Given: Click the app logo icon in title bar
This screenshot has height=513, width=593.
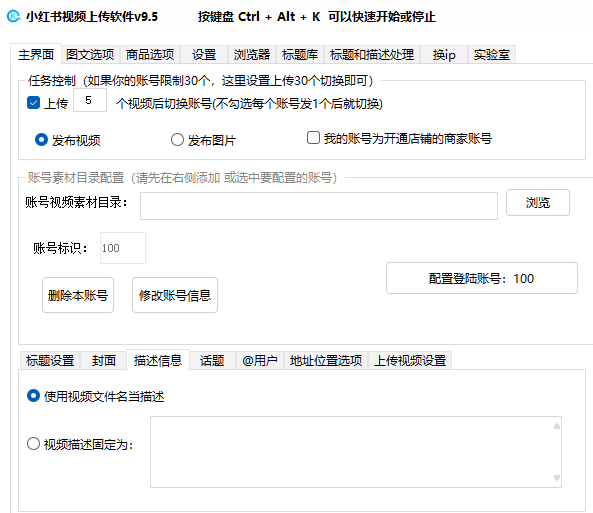Looking at the screenshot, I should point(14,16).
